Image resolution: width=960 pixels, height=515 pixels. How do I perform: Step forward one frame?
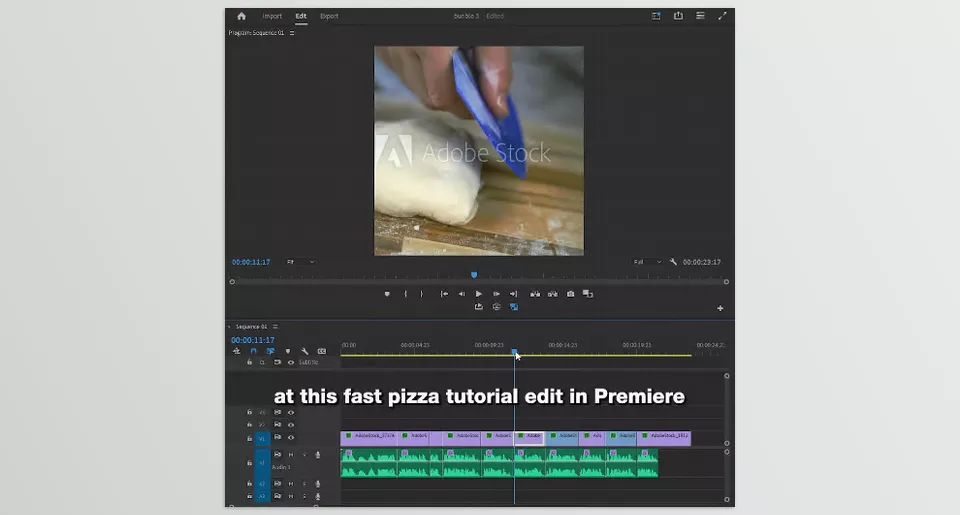496,294
